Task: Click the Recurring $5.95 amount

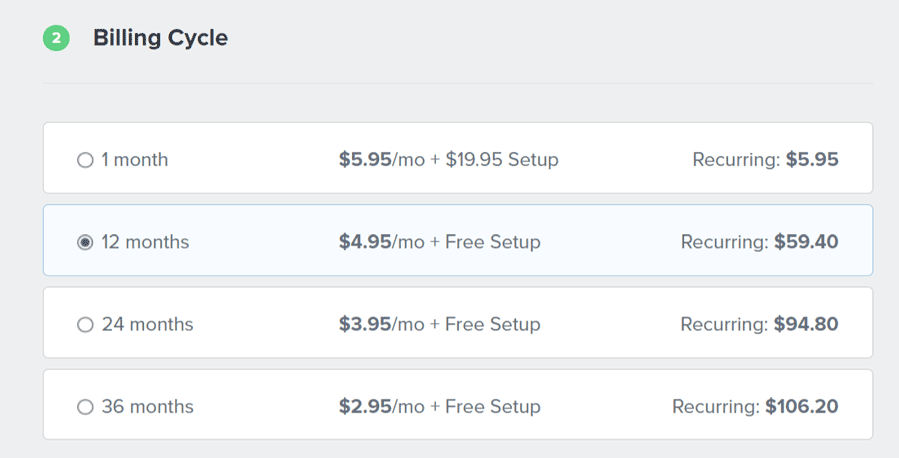Action: point(812,160)
